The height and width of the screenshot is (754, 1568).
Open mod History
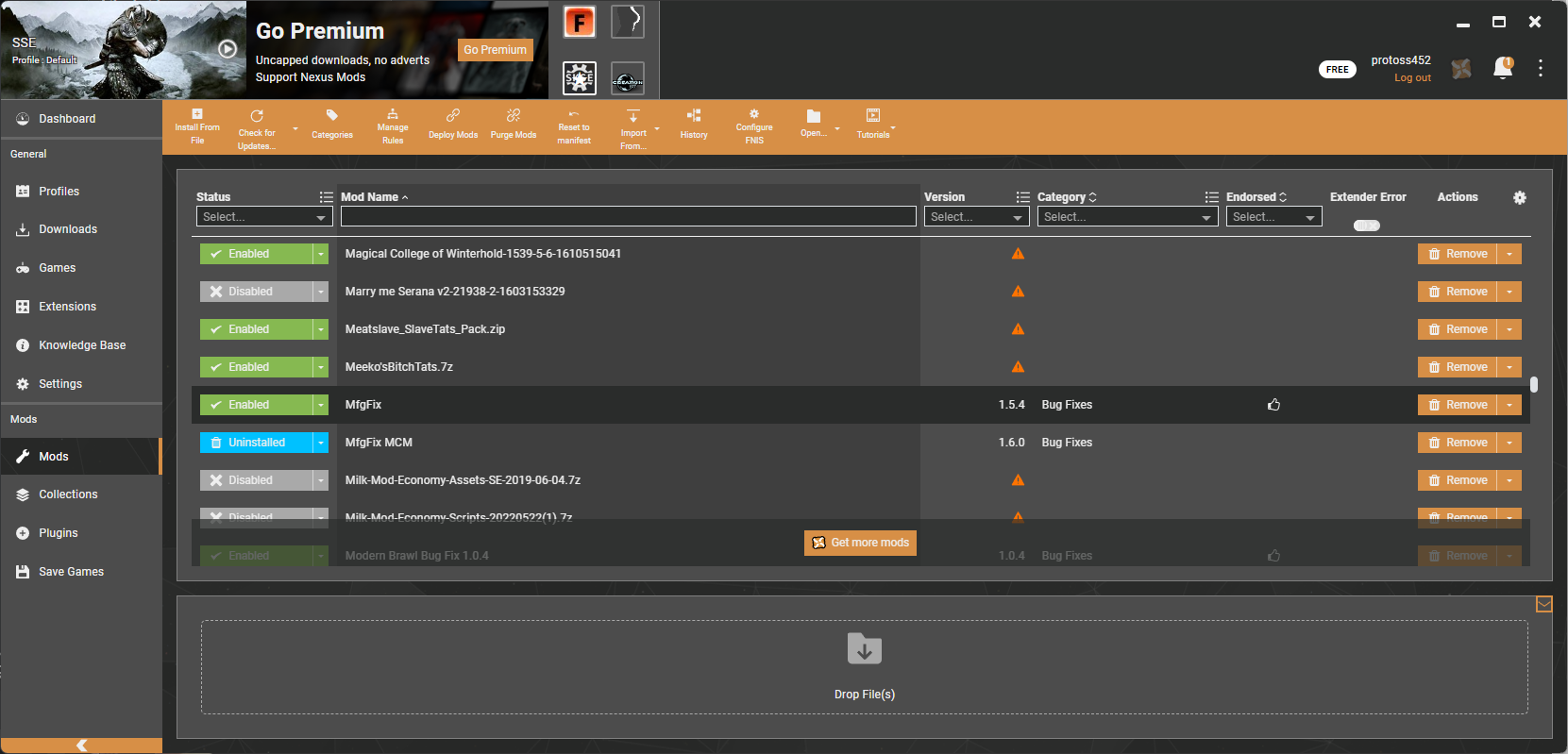click(694, 125)
